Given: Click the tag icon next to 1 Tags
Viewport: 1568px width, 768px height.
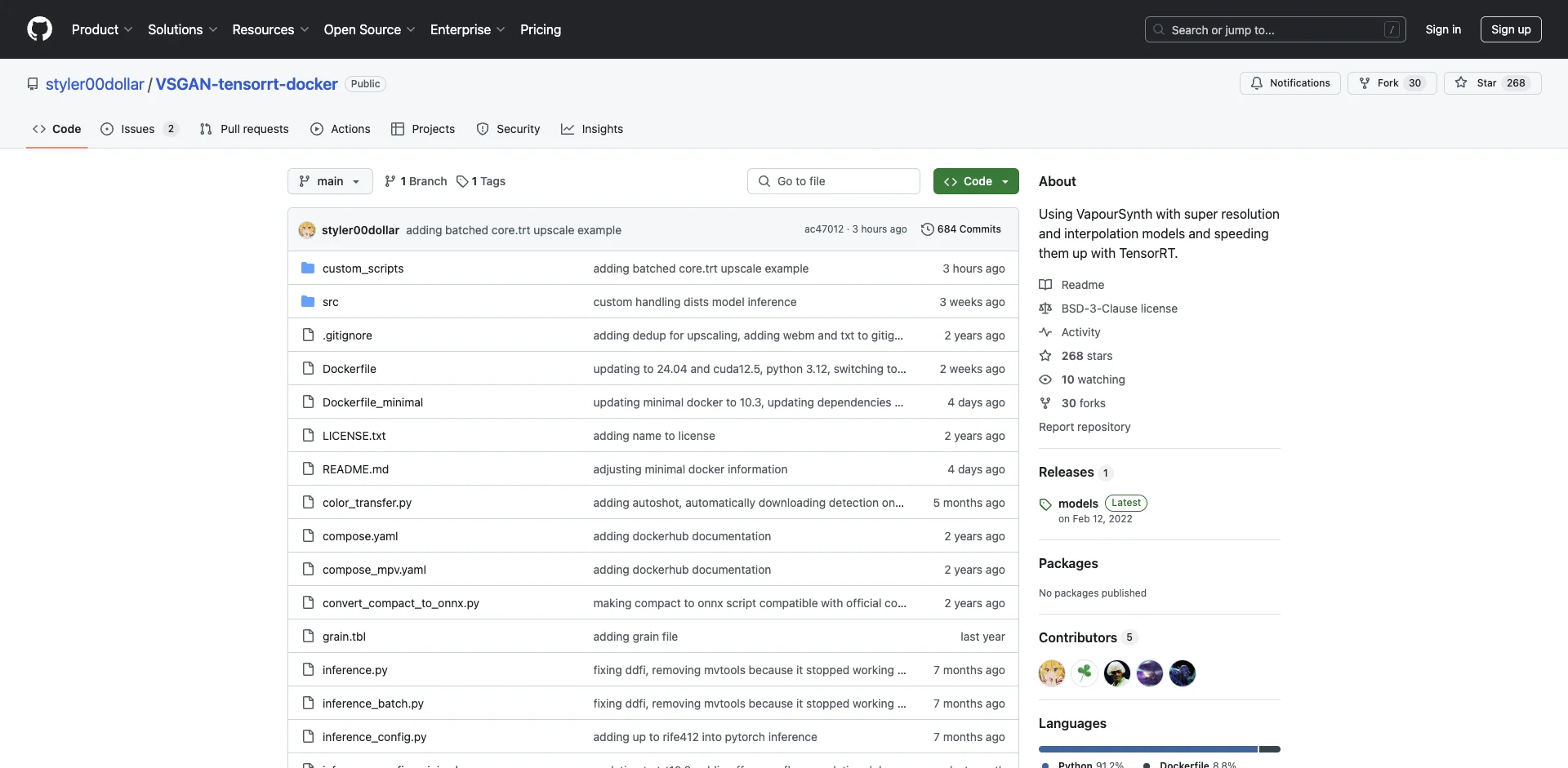Looking at the screenshot, I should [462, 181].
